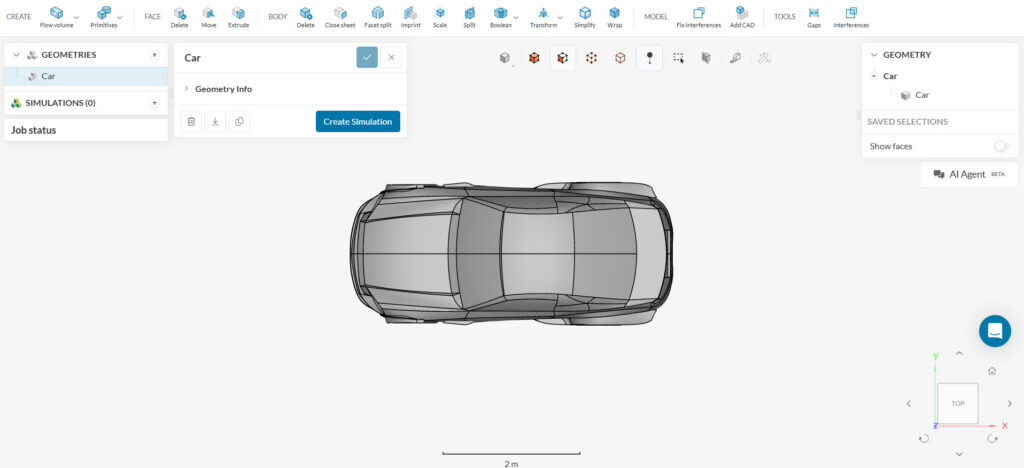
Task: Rotate view left with left chevron
Action: pyautogui.click(x=909, y=403)
